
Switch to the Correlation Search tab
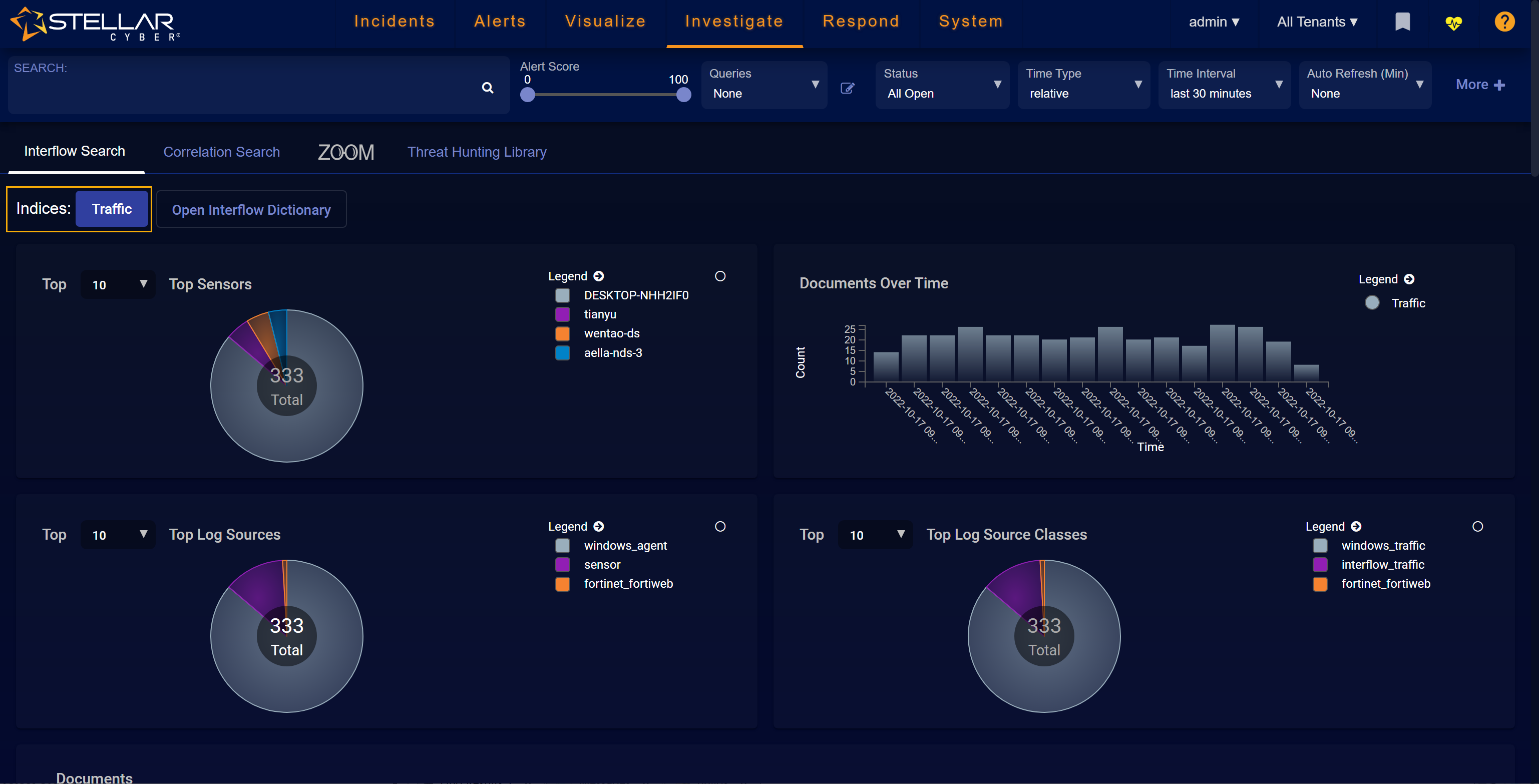(x=222, y=152)
